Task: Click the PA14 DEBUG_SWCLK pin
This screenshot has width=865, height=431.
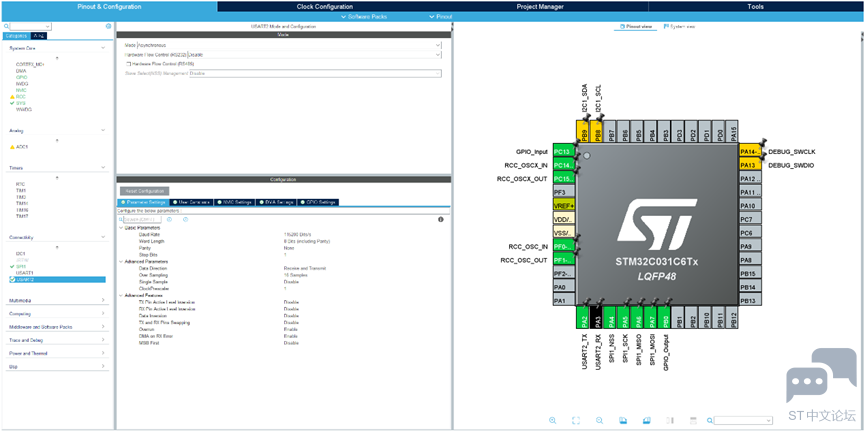Action: 750,152
